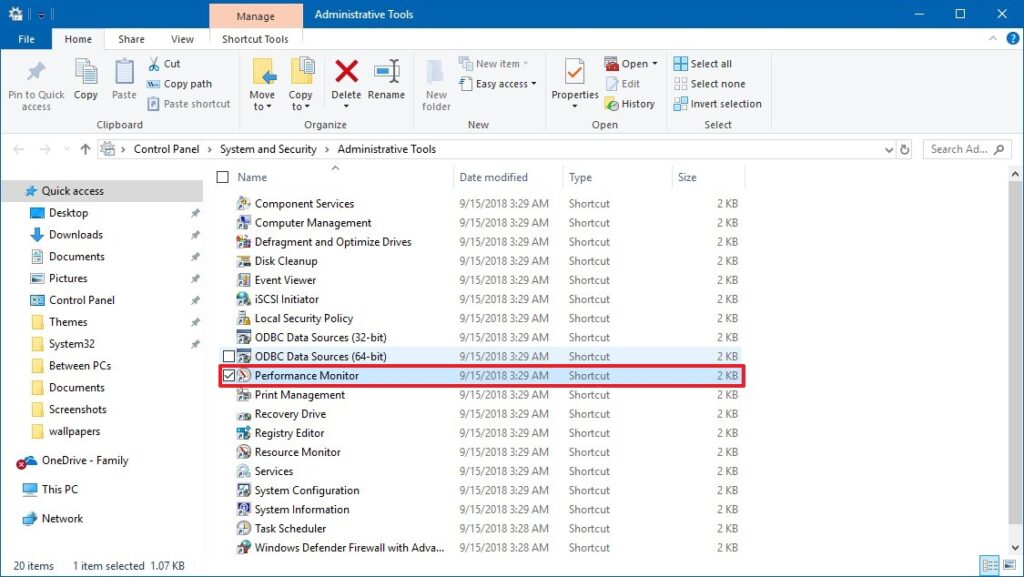Click the Rename icon in the ribbon
This screenshot has width=1024, height=577.
point(386,73)
